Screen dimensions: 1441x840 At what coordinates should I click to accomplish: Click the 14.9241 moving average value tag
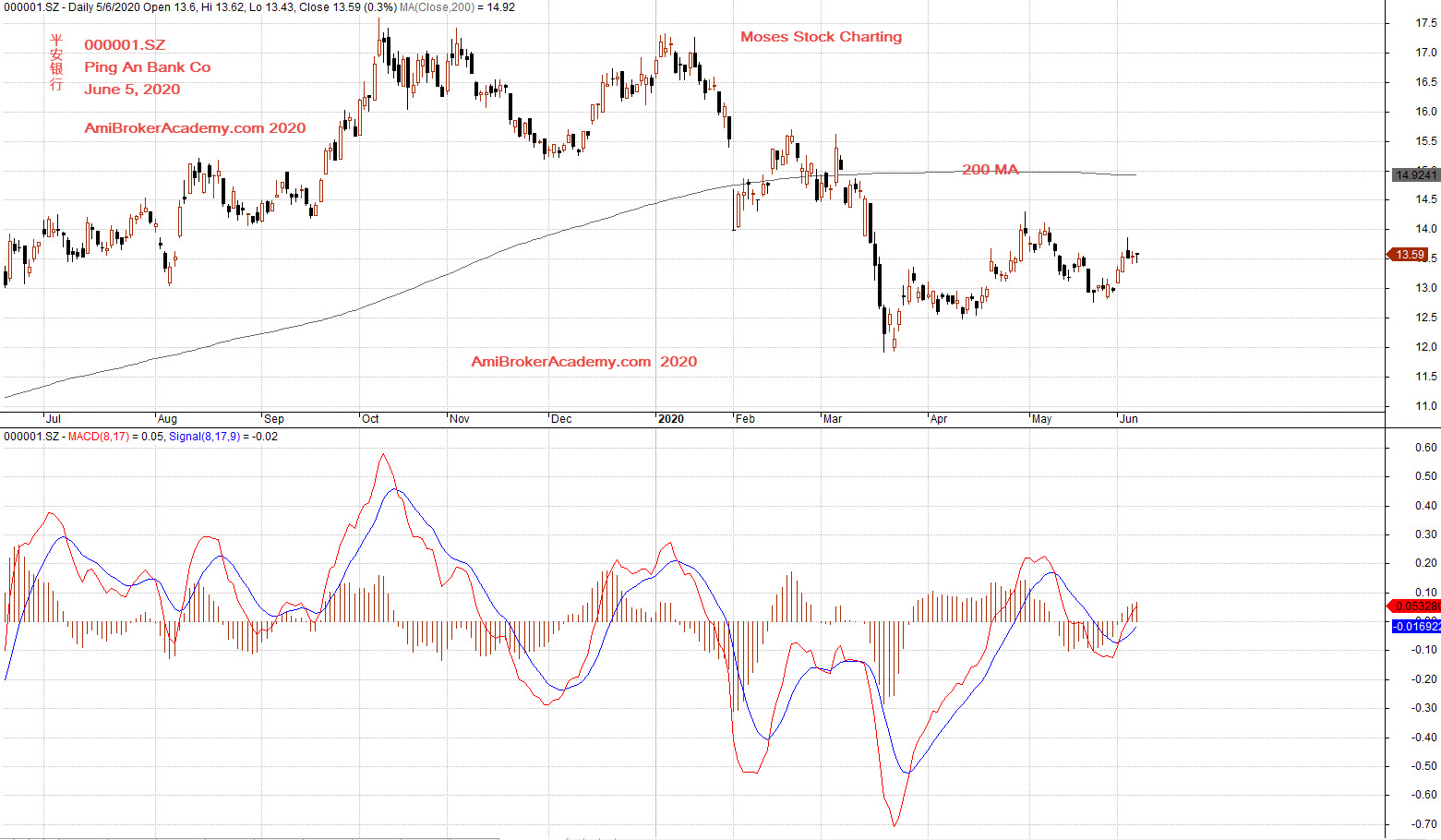click(1415, 175)
